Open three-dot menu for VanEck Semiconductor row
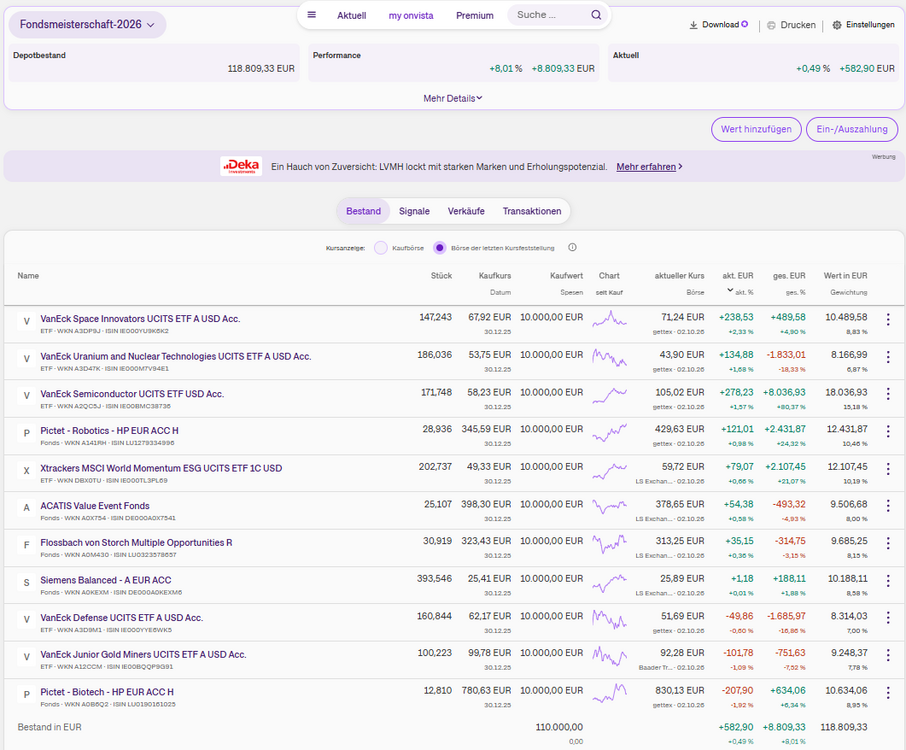Viewport: 906px width, 750px height. [888, 394]
